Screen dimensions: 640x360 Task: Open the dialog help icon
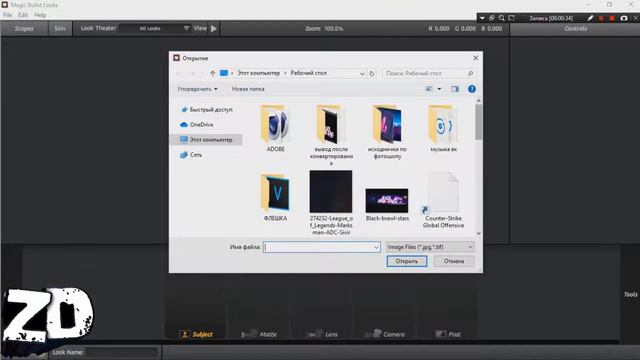[472, 89]
